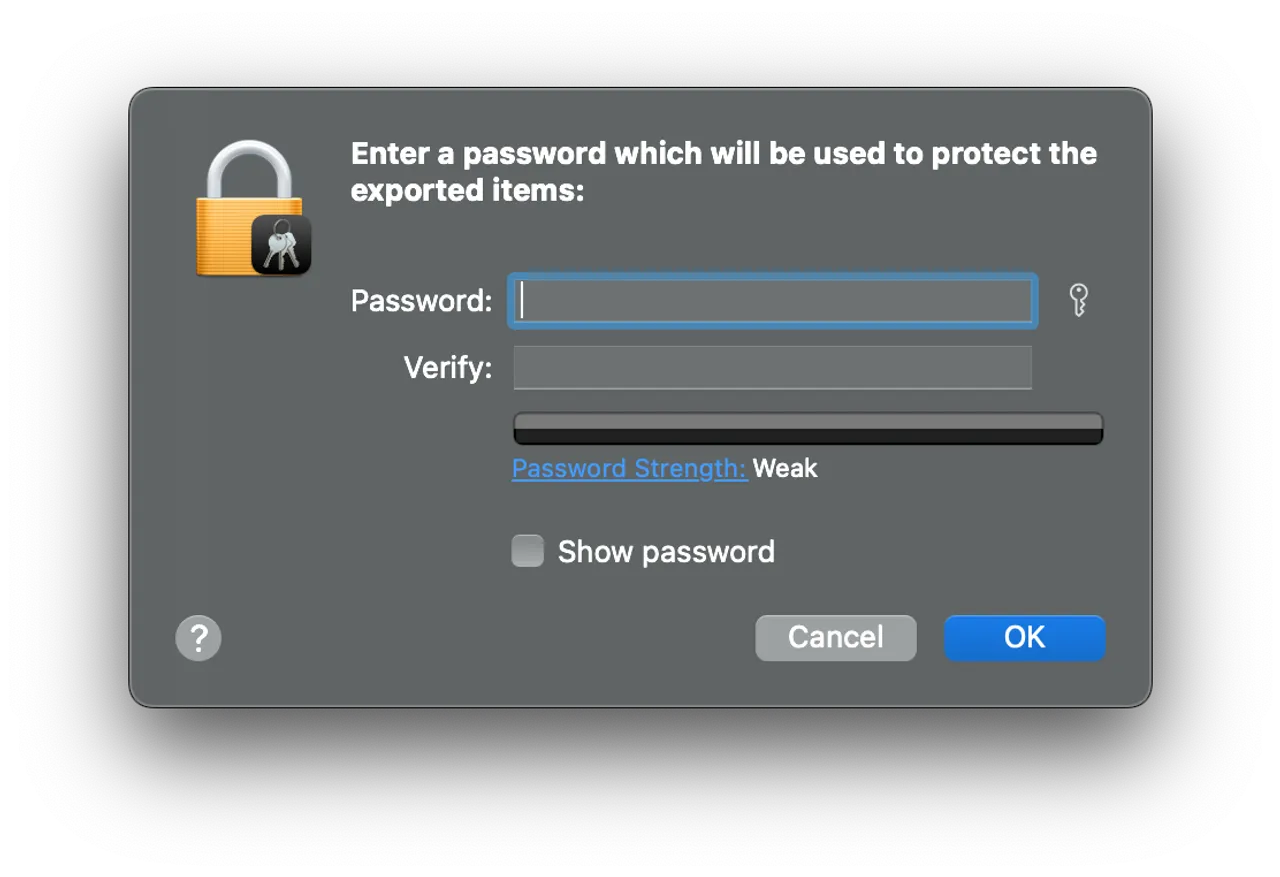Viewport: 1280px width, 877px height.
Task: Select the circular help icon bottom left
Action: pyautogui.click(x=198, y=637)
